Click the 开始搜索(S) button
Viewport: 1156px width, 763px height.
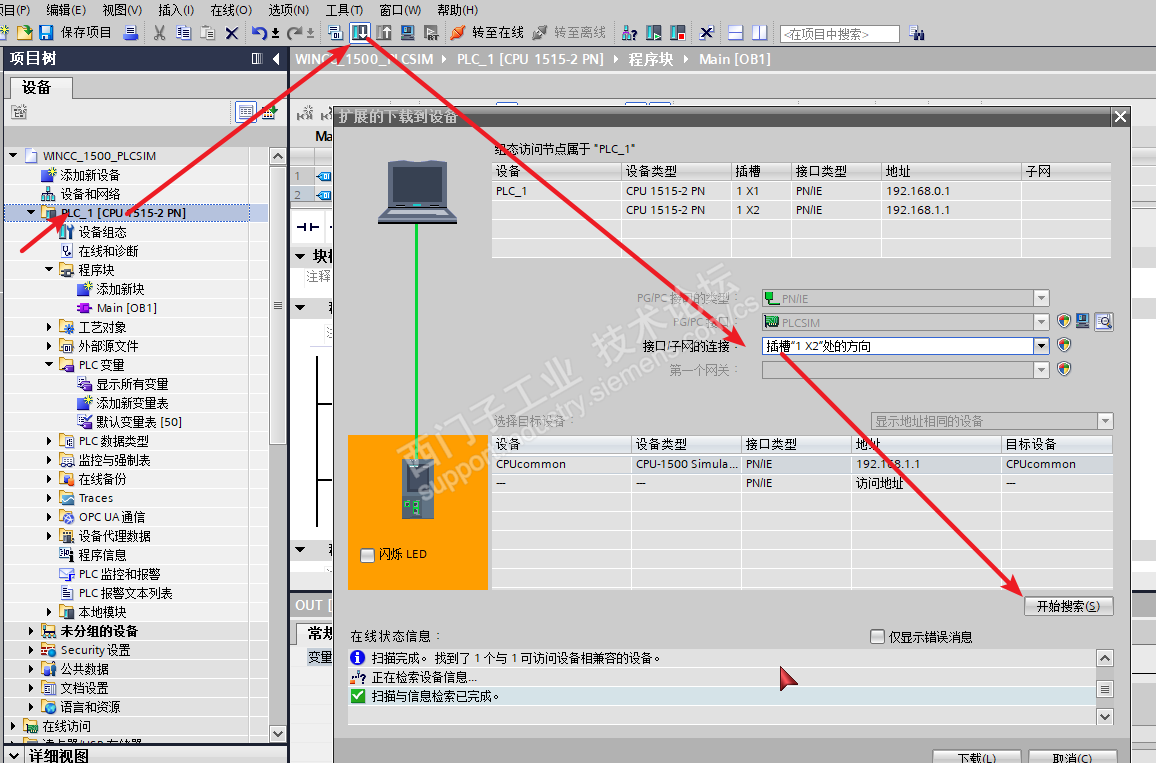click(x=1068, y=606)
